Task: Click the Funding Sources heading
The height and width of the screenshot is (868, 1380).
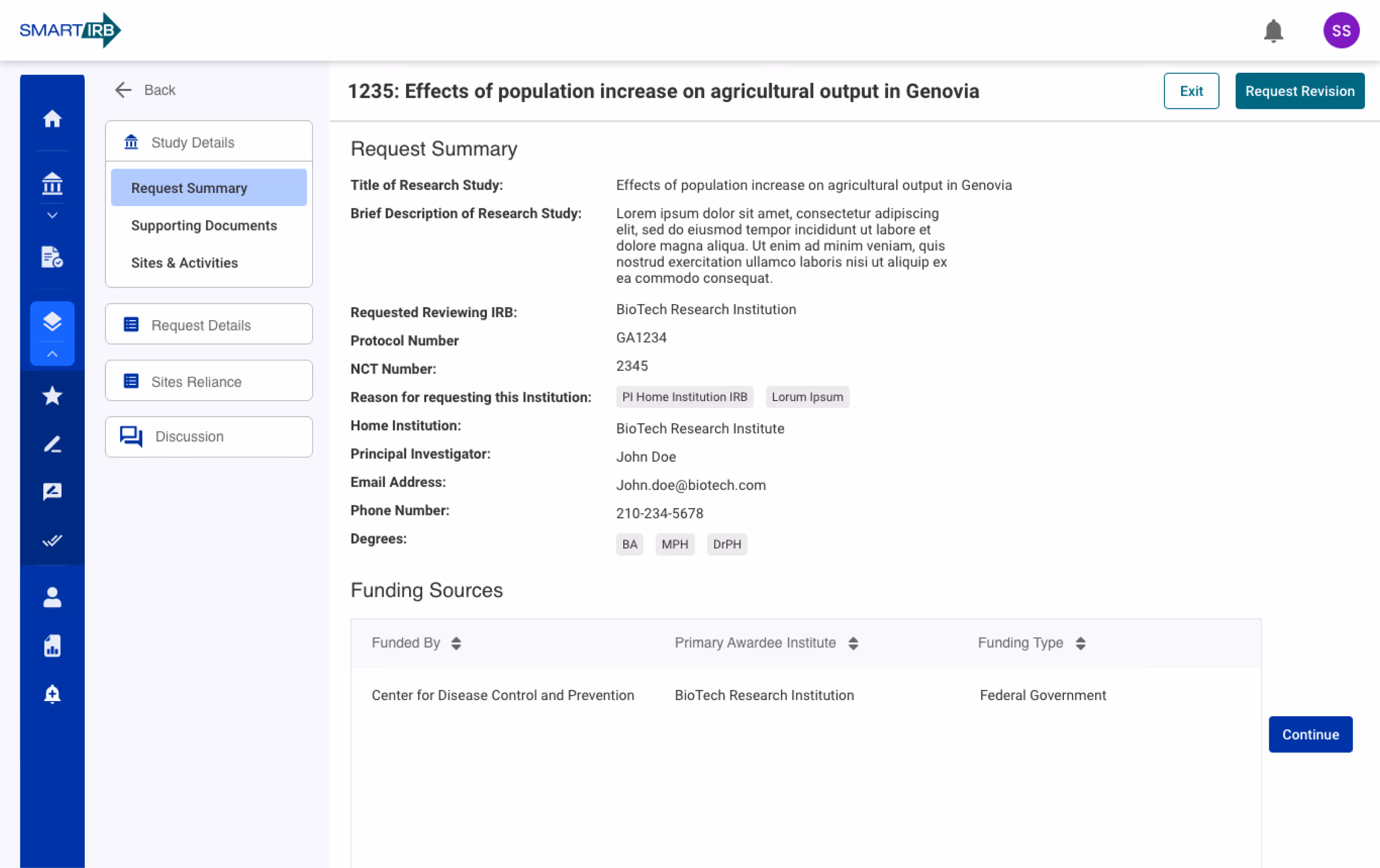Action: click(426, 590)
